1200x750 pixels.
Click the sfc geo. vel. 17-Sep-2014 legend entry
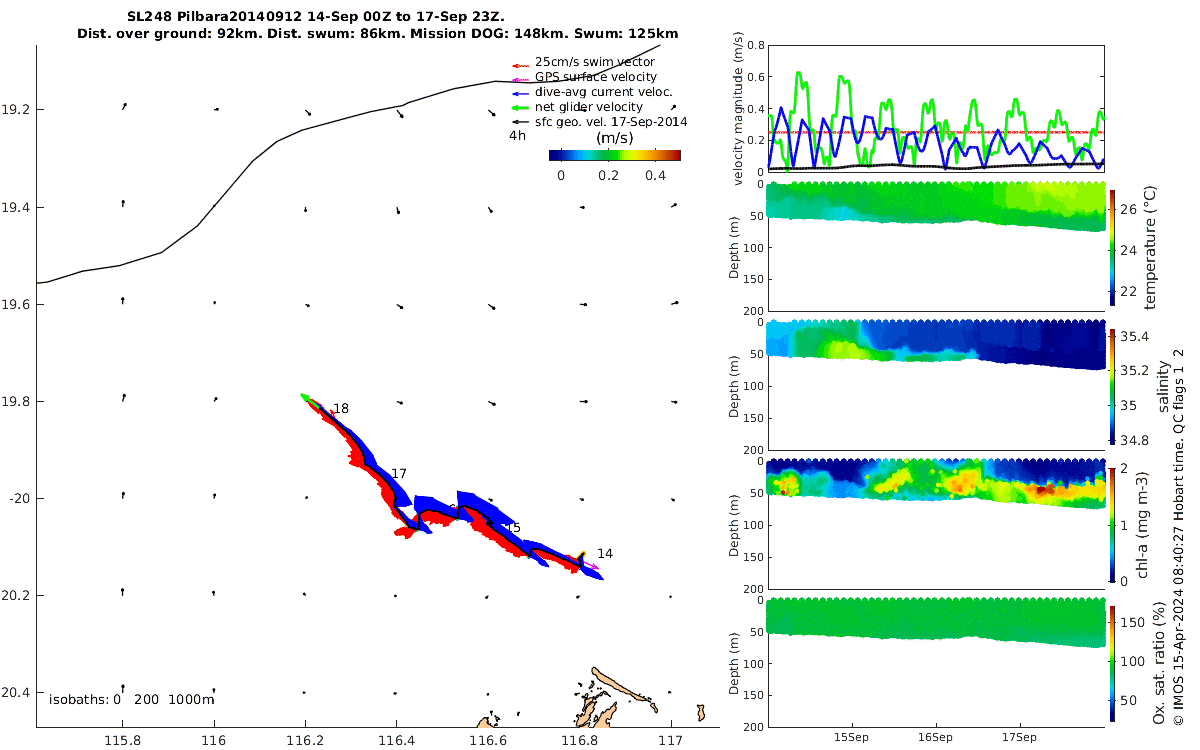tap(599, 122)
